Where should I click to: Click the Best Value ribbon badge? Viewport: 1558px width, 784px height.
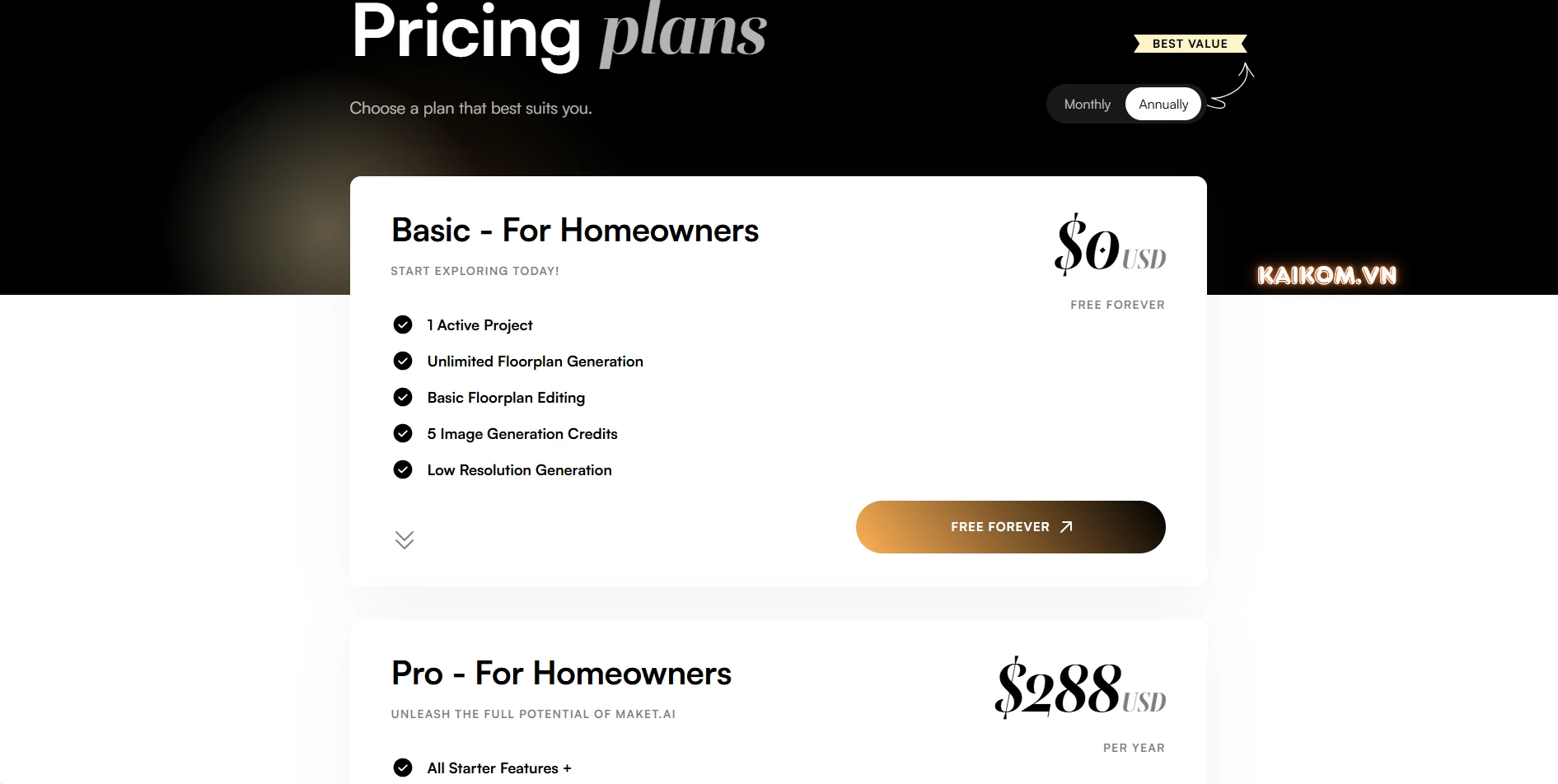click(x=1190, y=44)
